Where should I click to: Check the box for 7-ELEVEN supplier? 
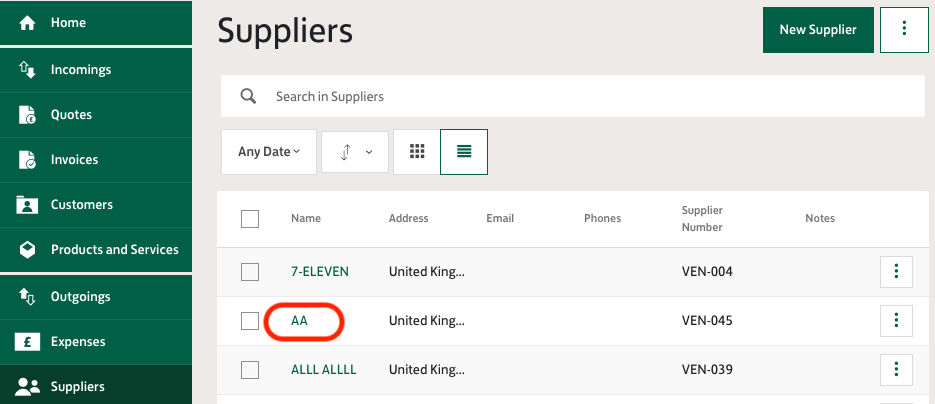[250, 272]
